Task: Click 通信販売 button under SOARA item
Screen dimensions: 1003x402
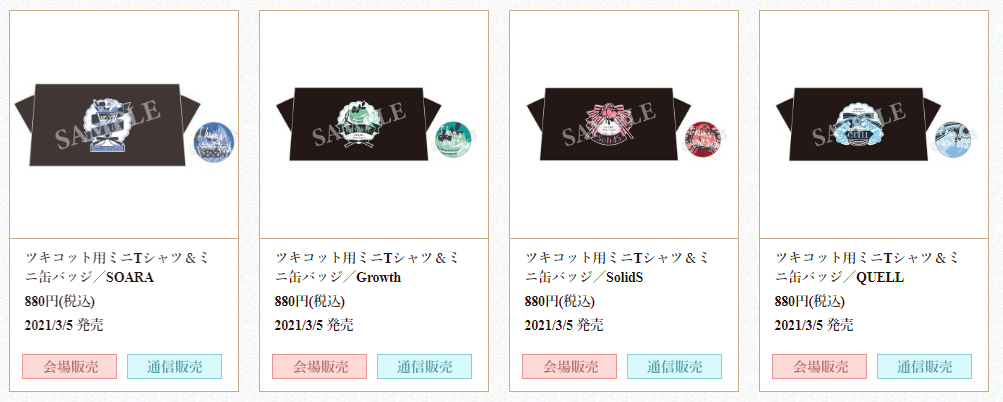Action: 175,367
